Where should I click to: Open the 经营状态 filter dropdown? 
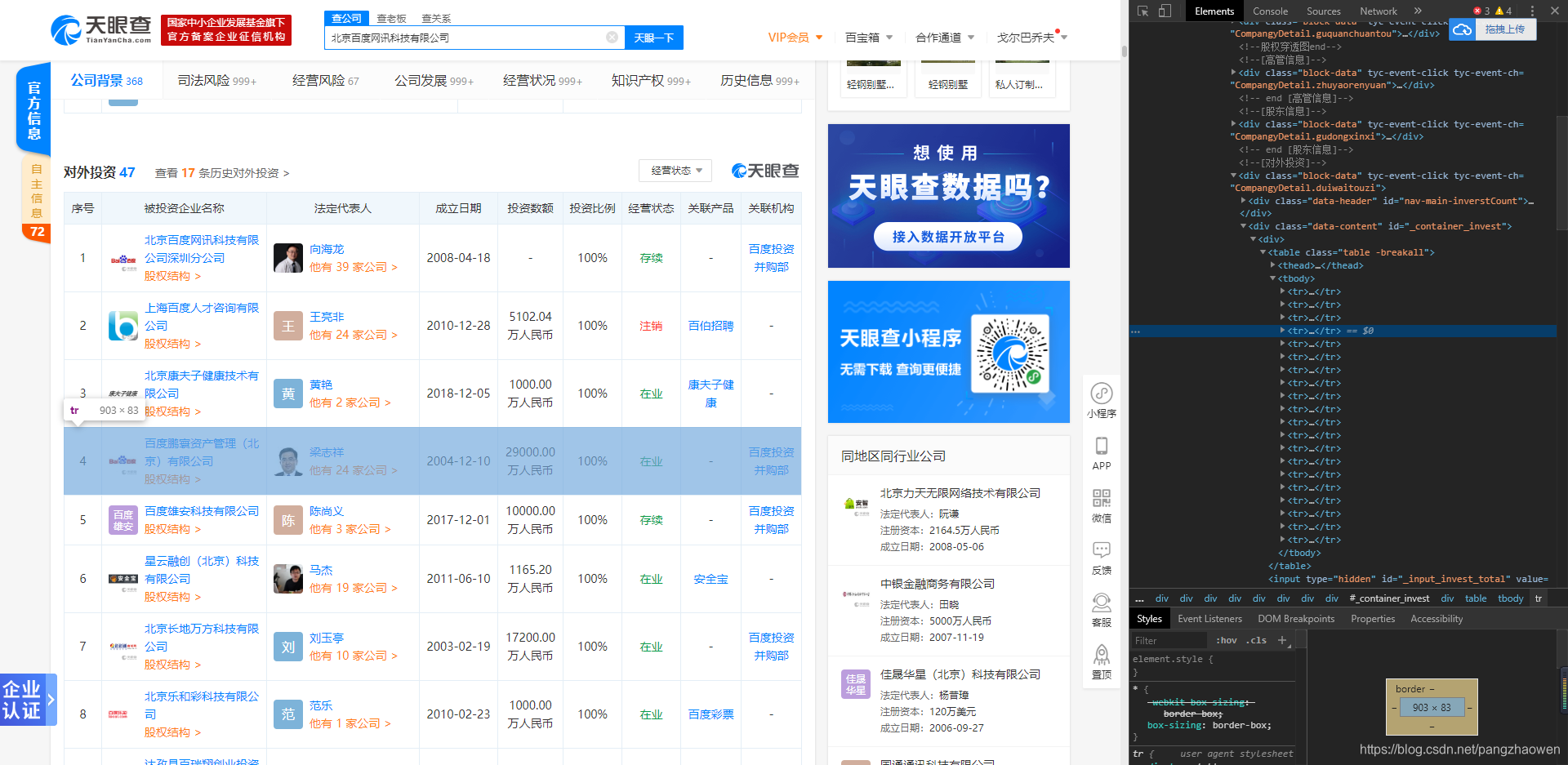tap(675, 171)
